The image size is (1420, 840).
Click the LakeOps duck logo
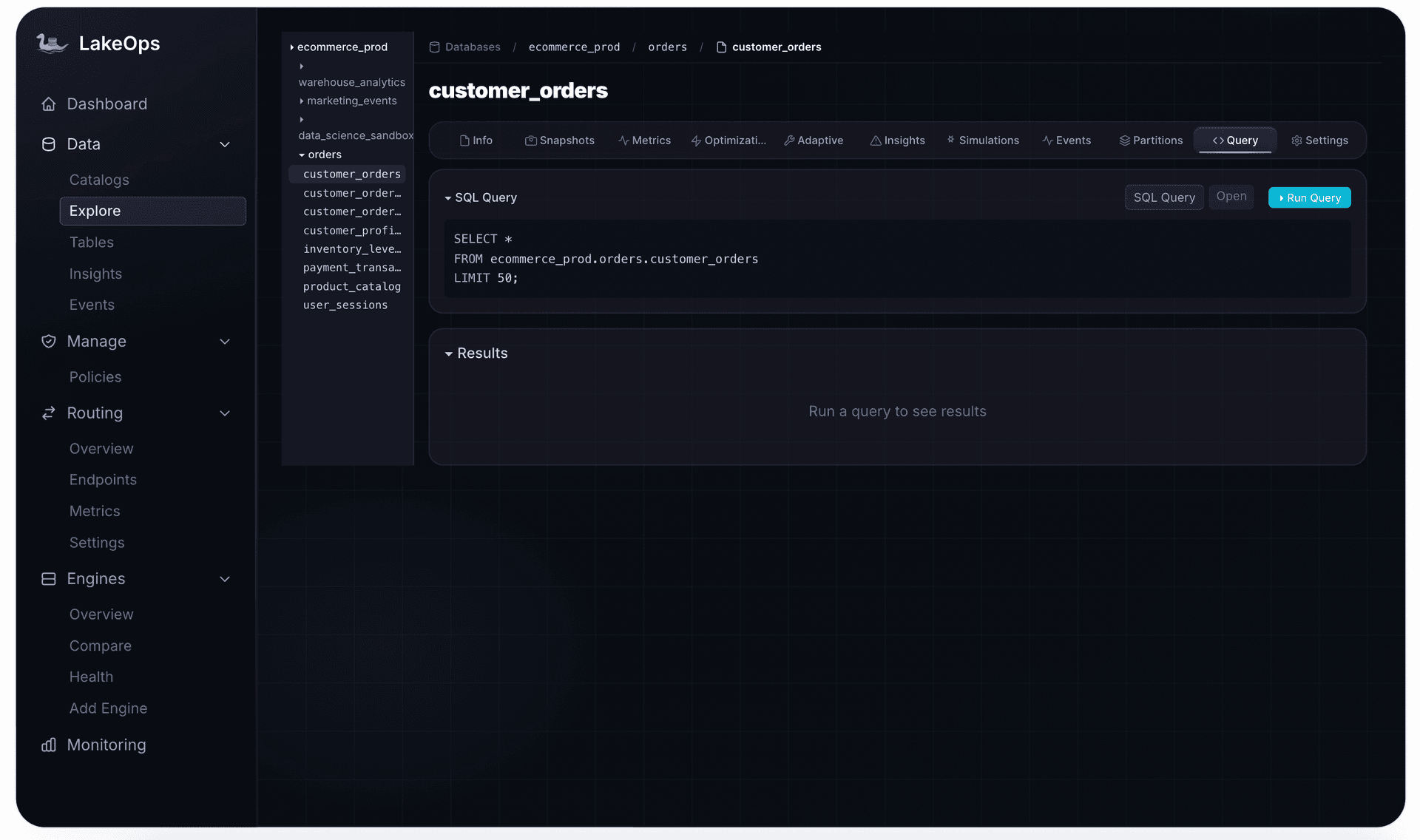[52, 44]
